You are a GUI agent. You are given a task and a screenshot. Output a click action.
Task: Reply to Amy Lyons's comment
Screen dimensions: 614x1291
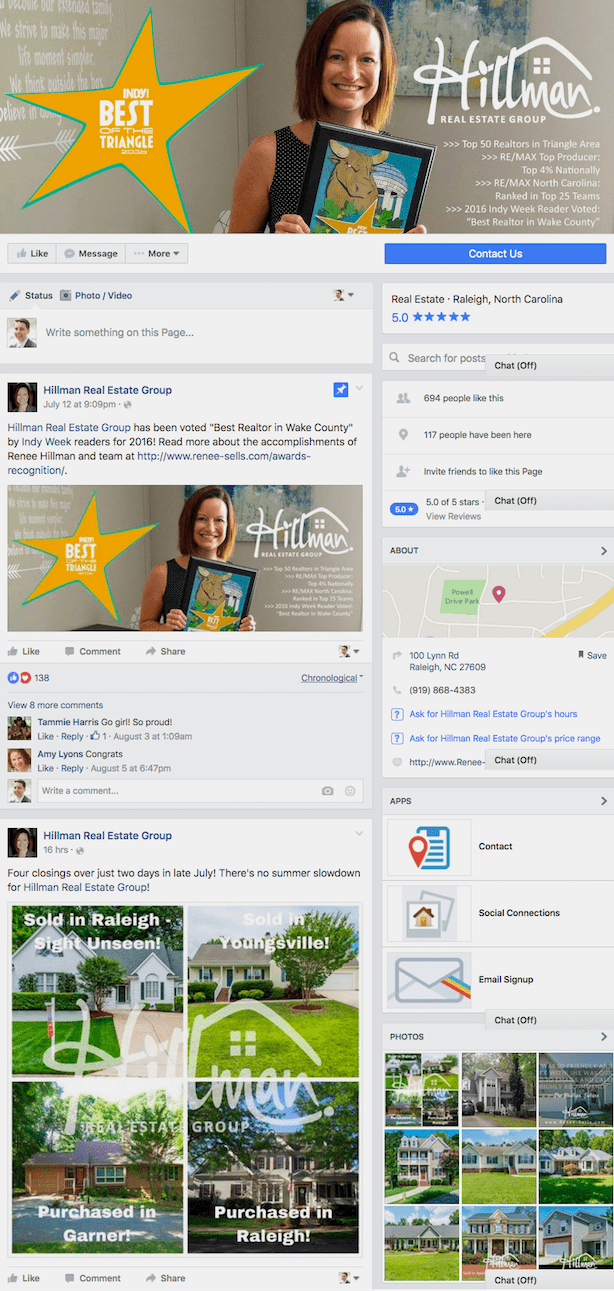[72, 769]
